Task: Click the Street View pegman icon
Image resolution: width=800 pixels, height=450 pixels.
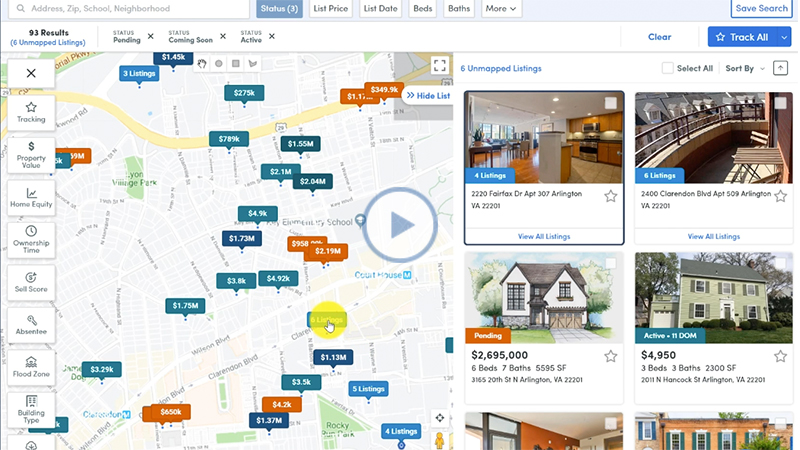Action: 440,440
